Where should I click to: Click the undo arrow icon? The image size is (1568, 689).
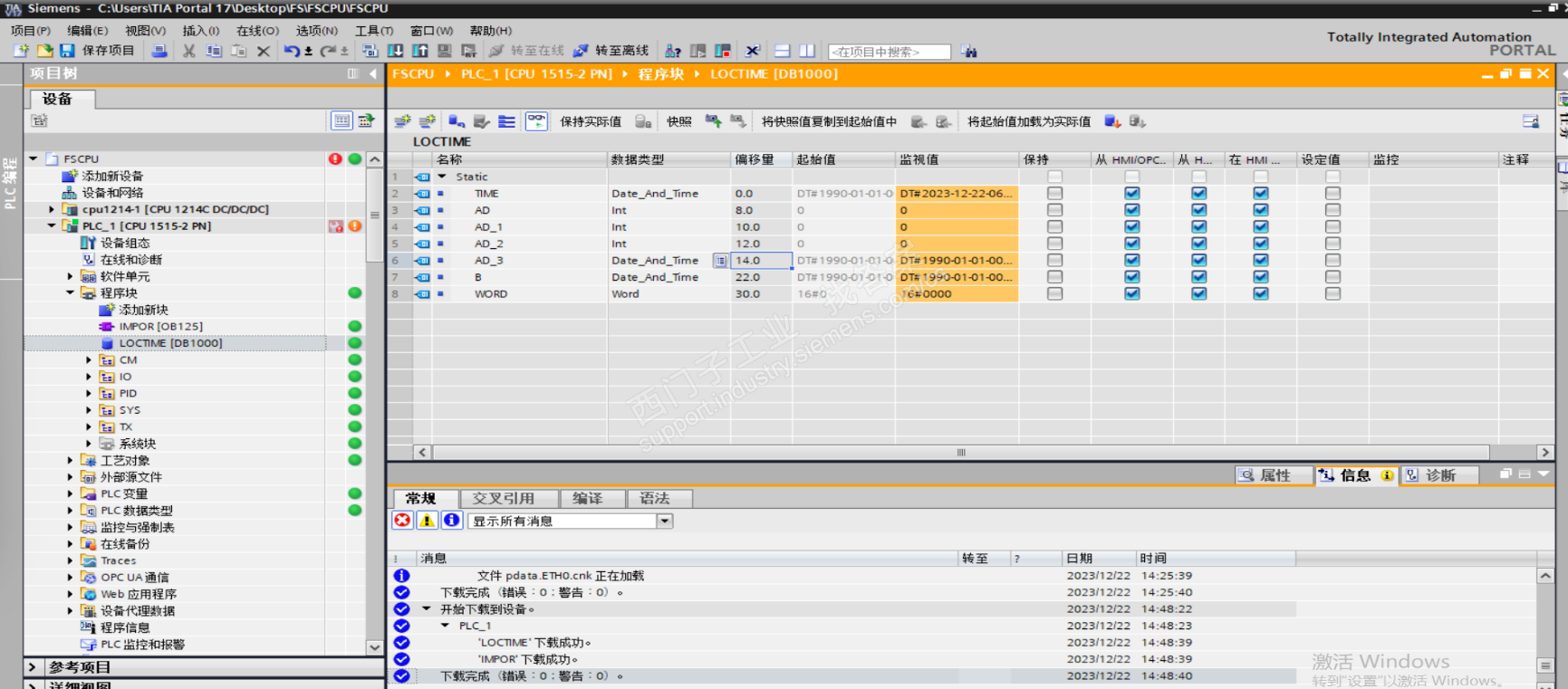click(x=291, y=51)
